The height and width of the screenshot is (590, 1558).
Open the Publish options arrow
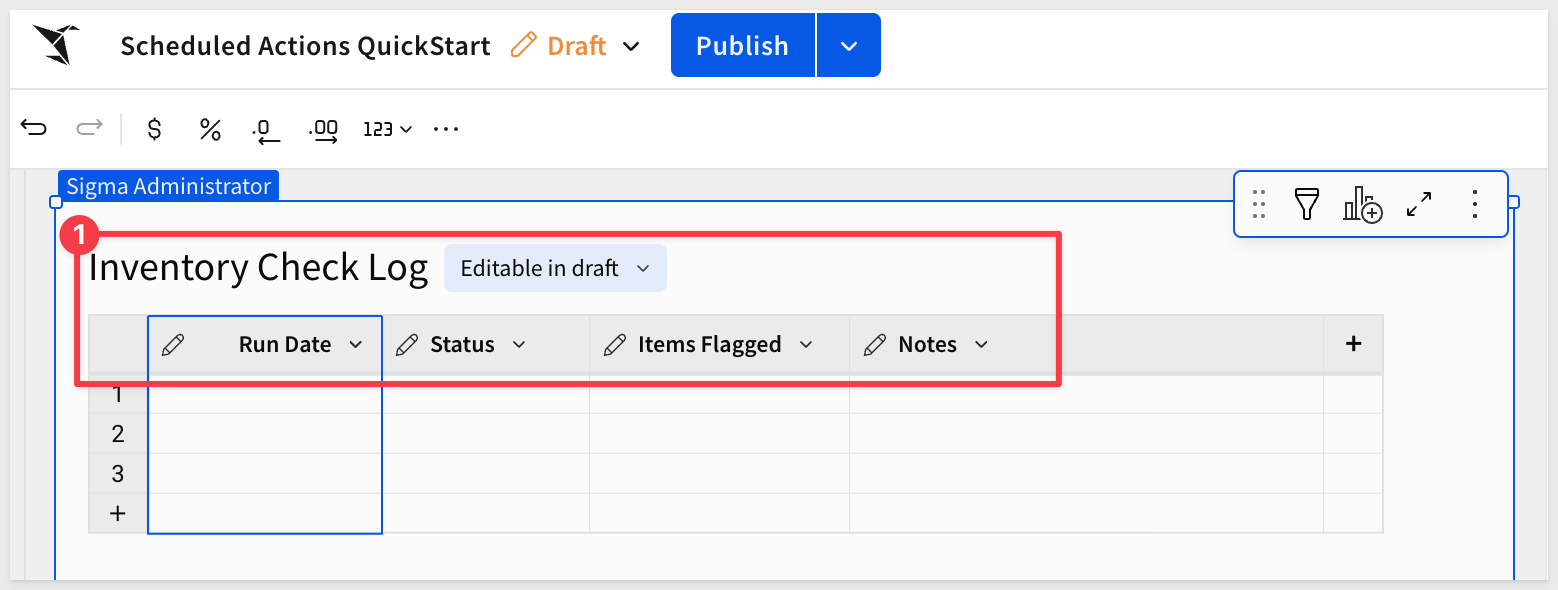[x=849, y=46]
